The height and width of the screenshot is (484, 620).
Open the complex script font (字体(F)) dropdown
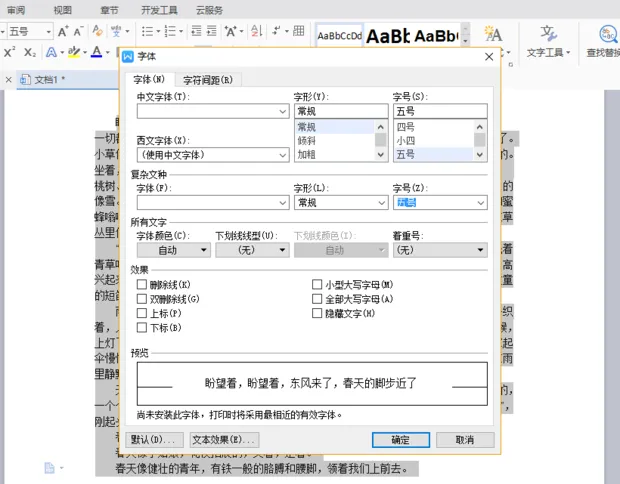tap(213, 203)
